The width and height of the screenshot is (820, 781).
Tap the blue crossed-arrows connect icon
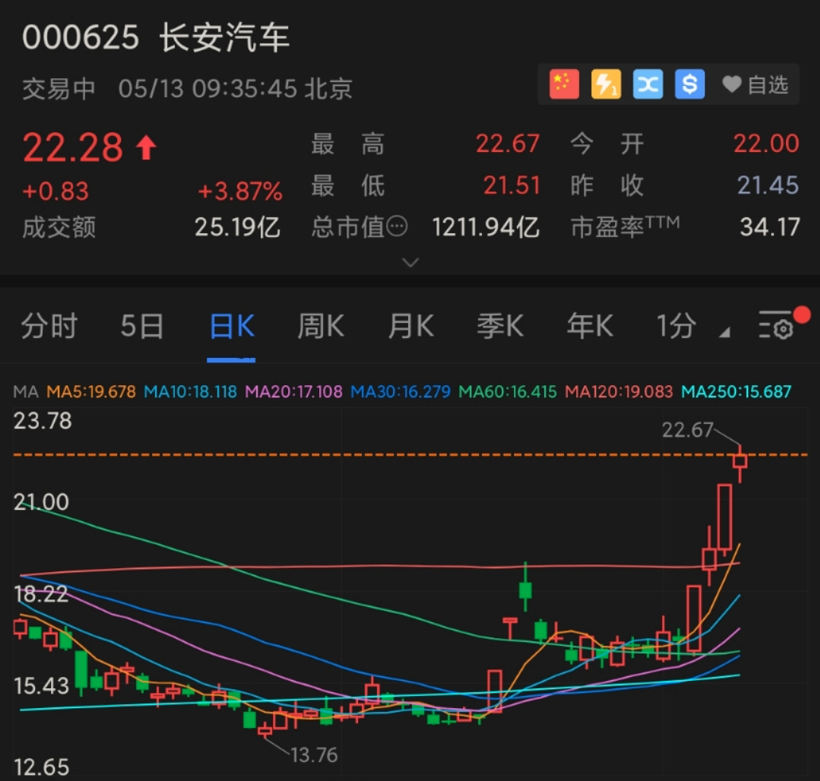(x=648, y=84)
